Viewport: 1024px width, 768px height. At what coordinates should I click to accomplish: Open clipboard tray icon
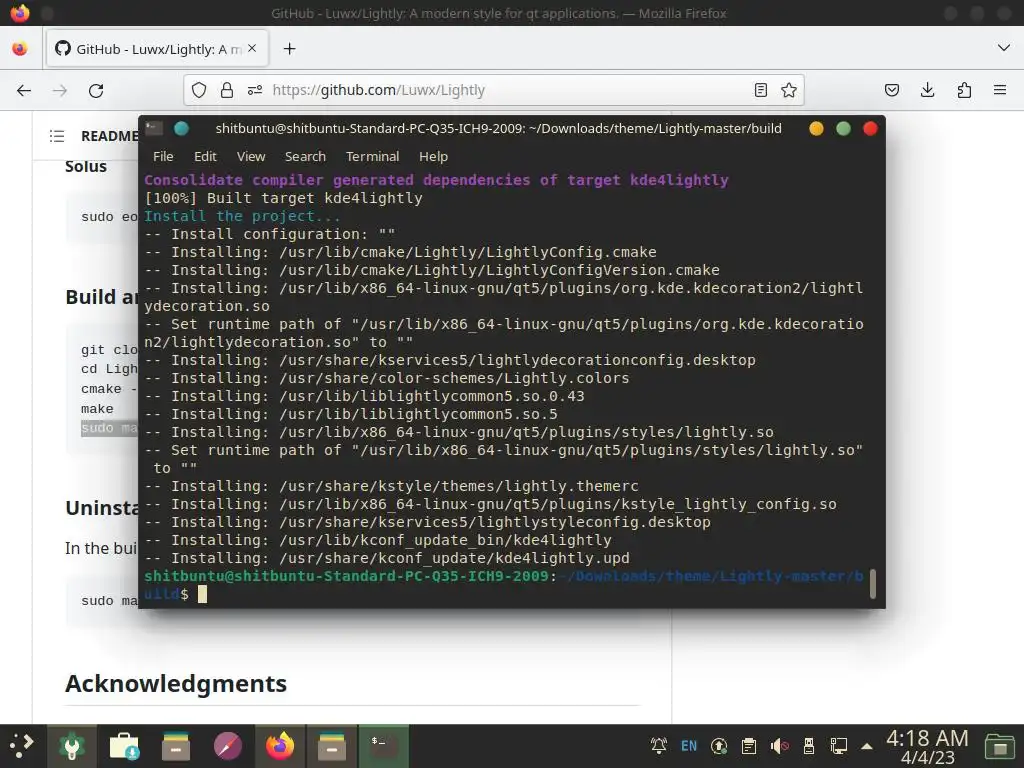click(749, 746)
